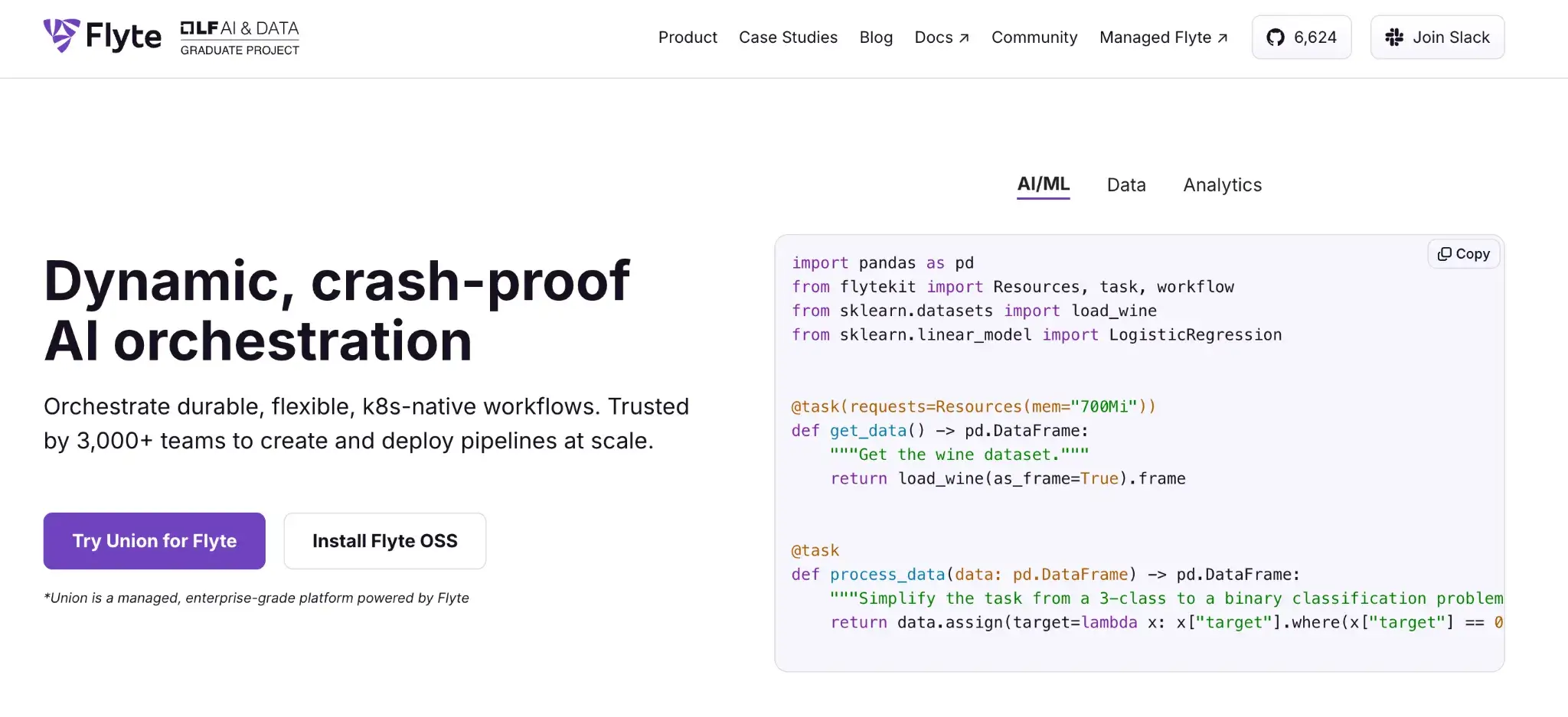Switch to the Analytics code tab

point(1222,185)
